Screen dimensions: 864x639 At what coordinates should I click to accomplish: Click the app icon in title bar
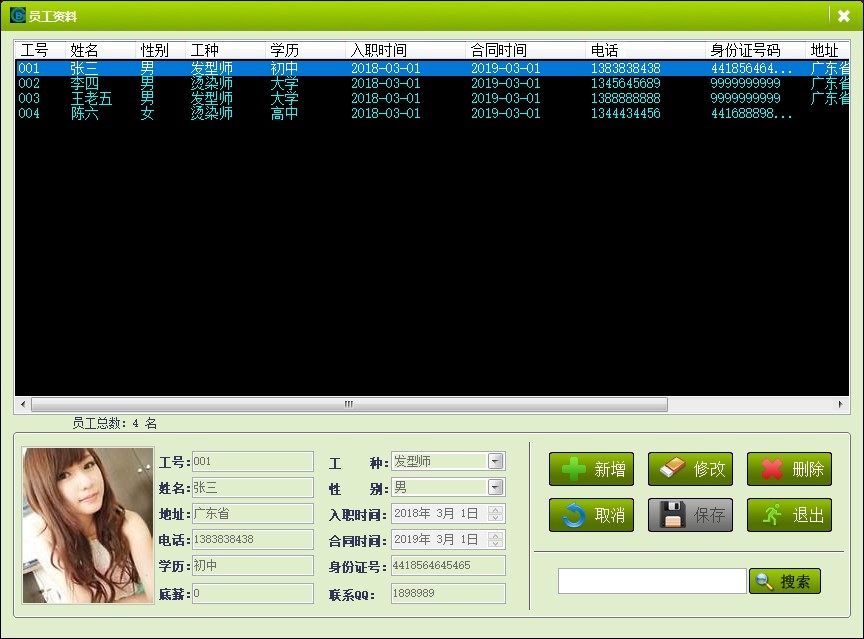click(x=17, y=16)
